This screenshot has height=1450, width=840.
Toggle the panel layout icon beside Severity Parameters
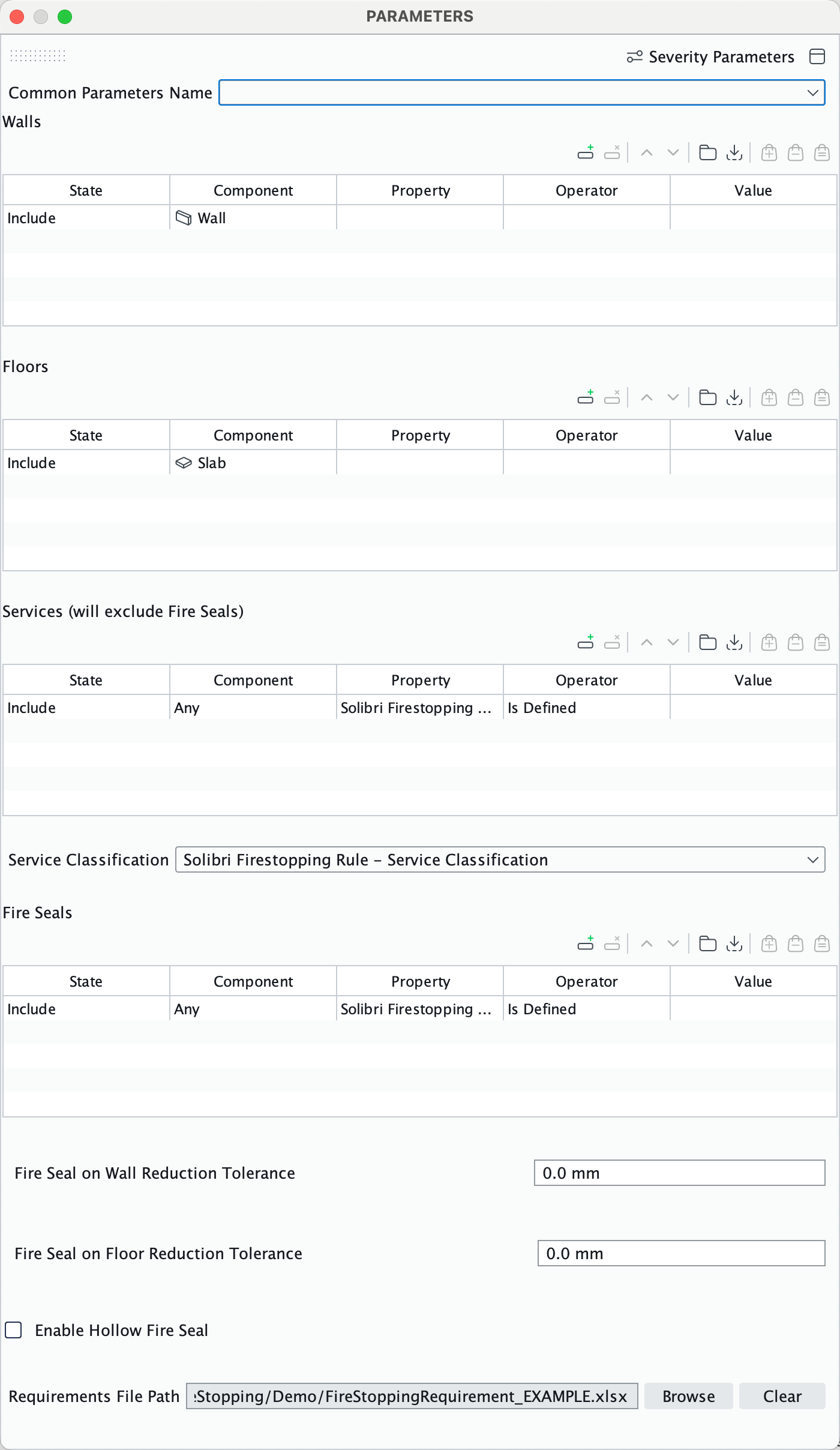(x=817, y=56)
